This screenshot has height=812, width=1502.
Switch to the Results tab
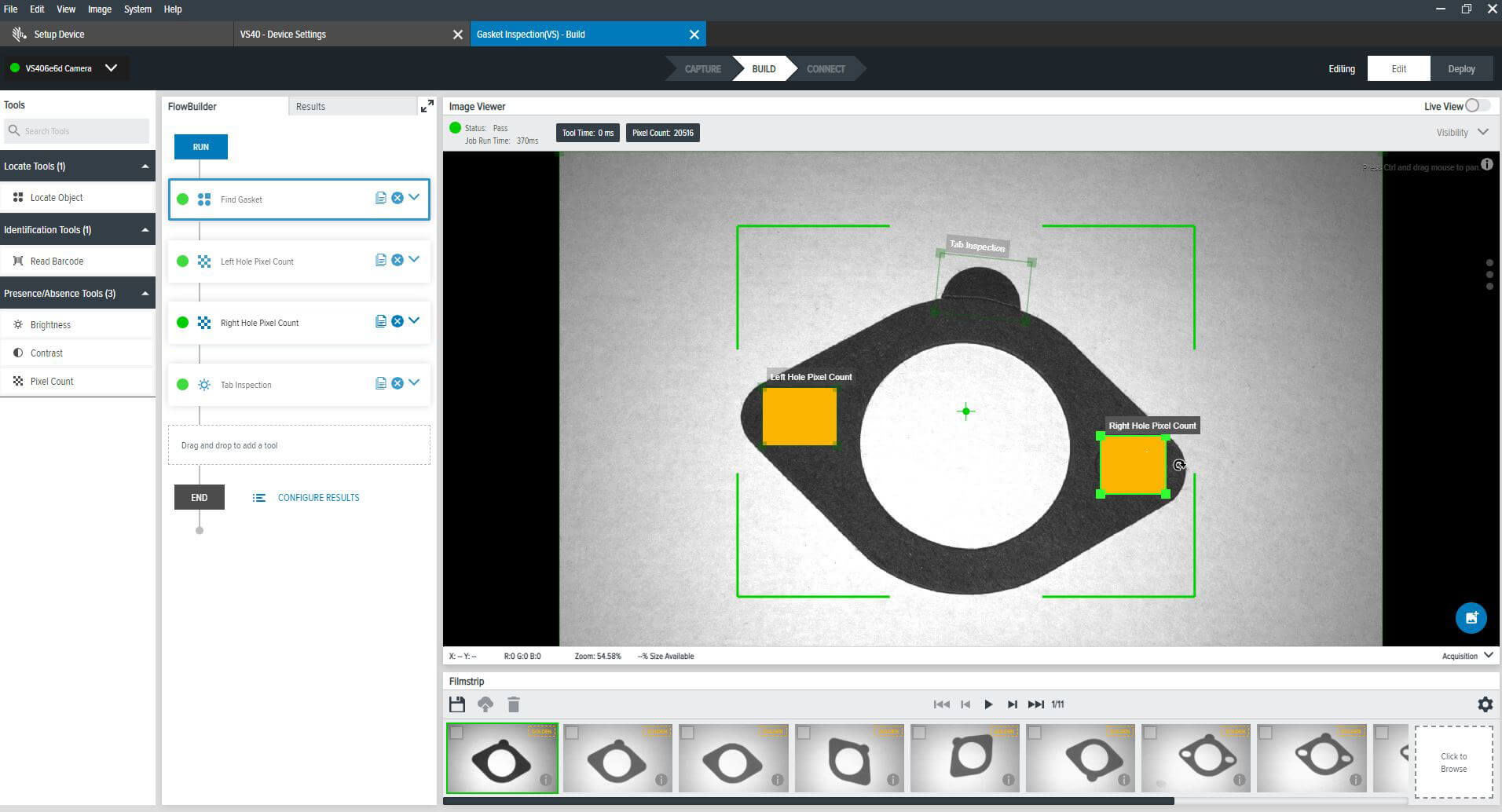click(x=310, y=106)
